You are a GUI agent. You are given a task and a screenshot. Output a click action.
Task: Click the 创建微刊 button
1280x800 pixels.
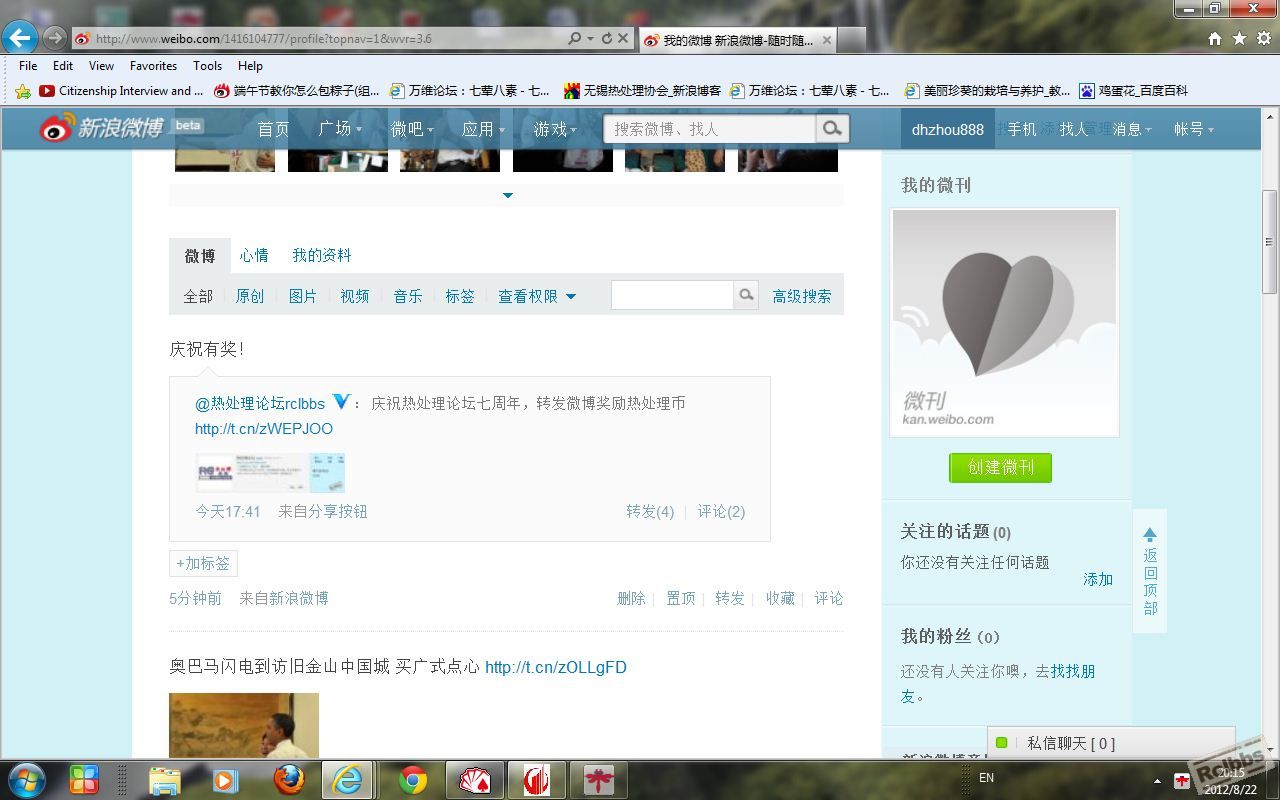(x=1000, y=467)
